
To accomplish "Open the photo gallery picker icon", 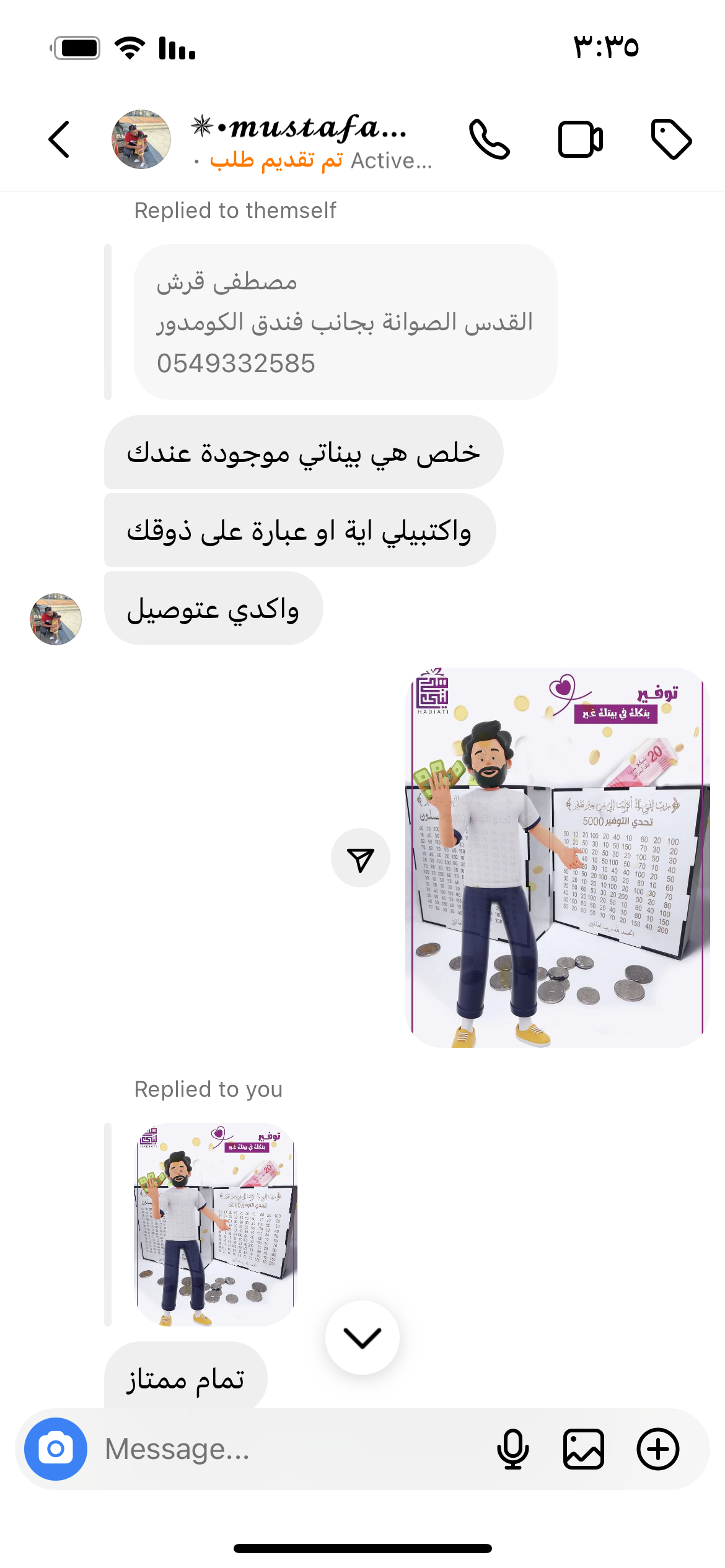I will [x=584, y=1449].
